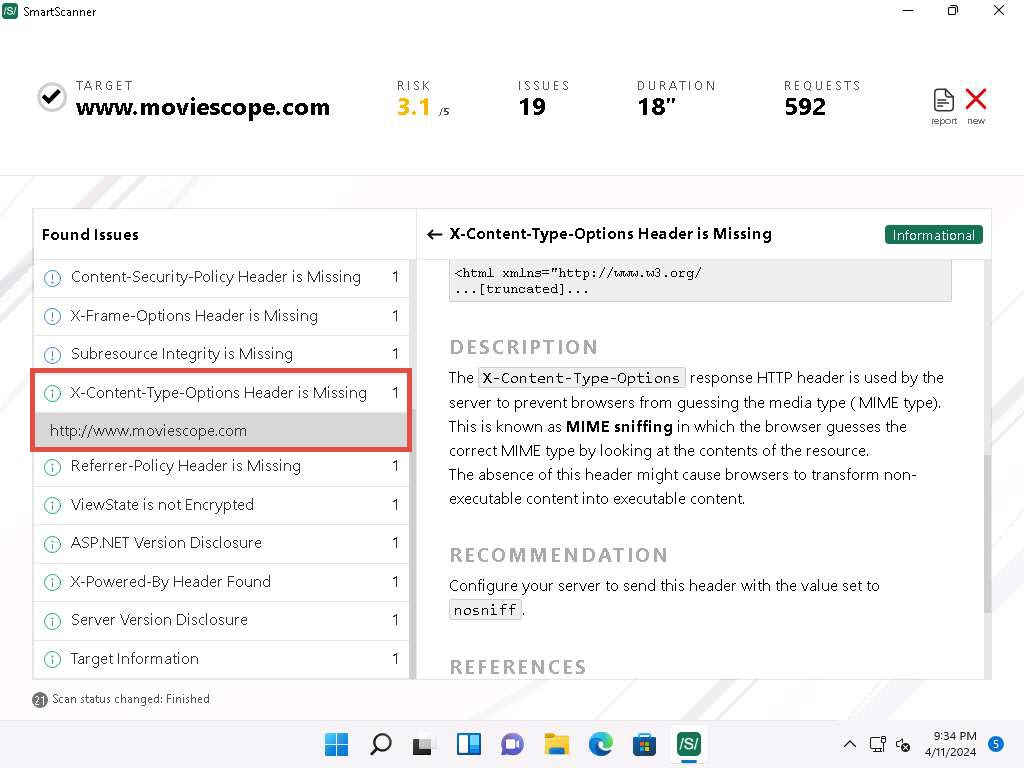Open taskbar Search
Image resolution: width=1024 pixels, height=768 pixels.
tap(381, 744)
